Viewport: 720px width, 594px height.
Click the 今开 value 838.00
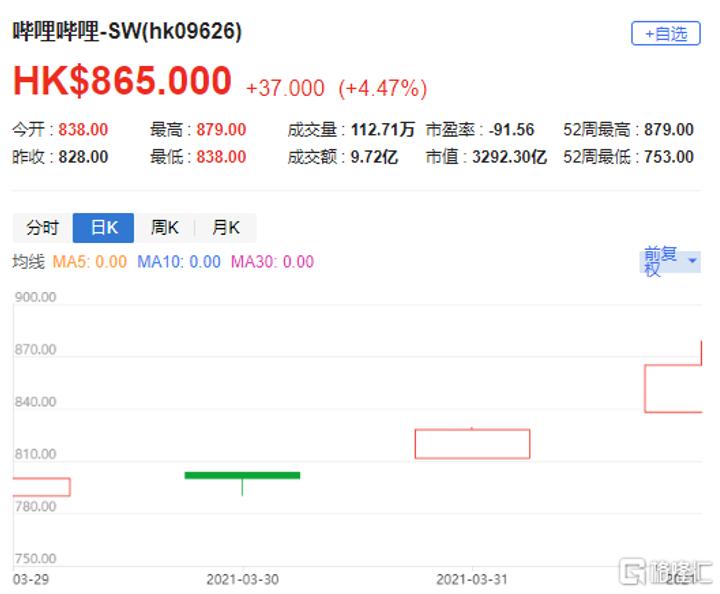(83, 130)
